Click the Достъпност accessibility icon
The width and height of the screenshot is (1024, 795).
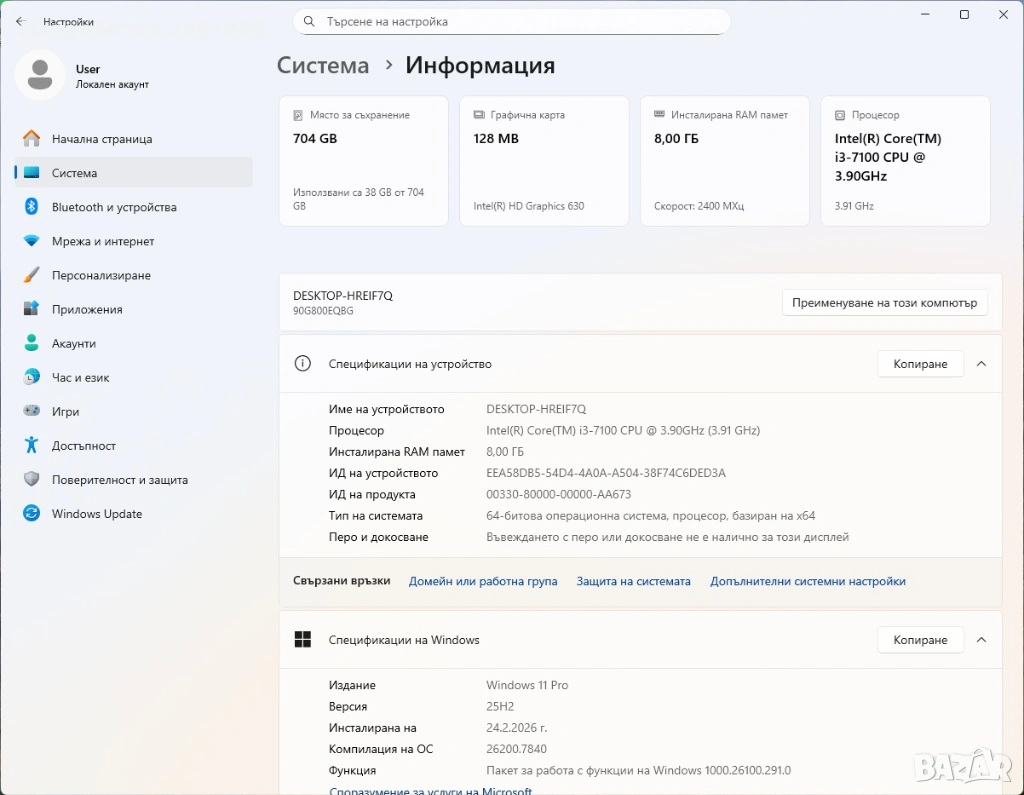32,445
